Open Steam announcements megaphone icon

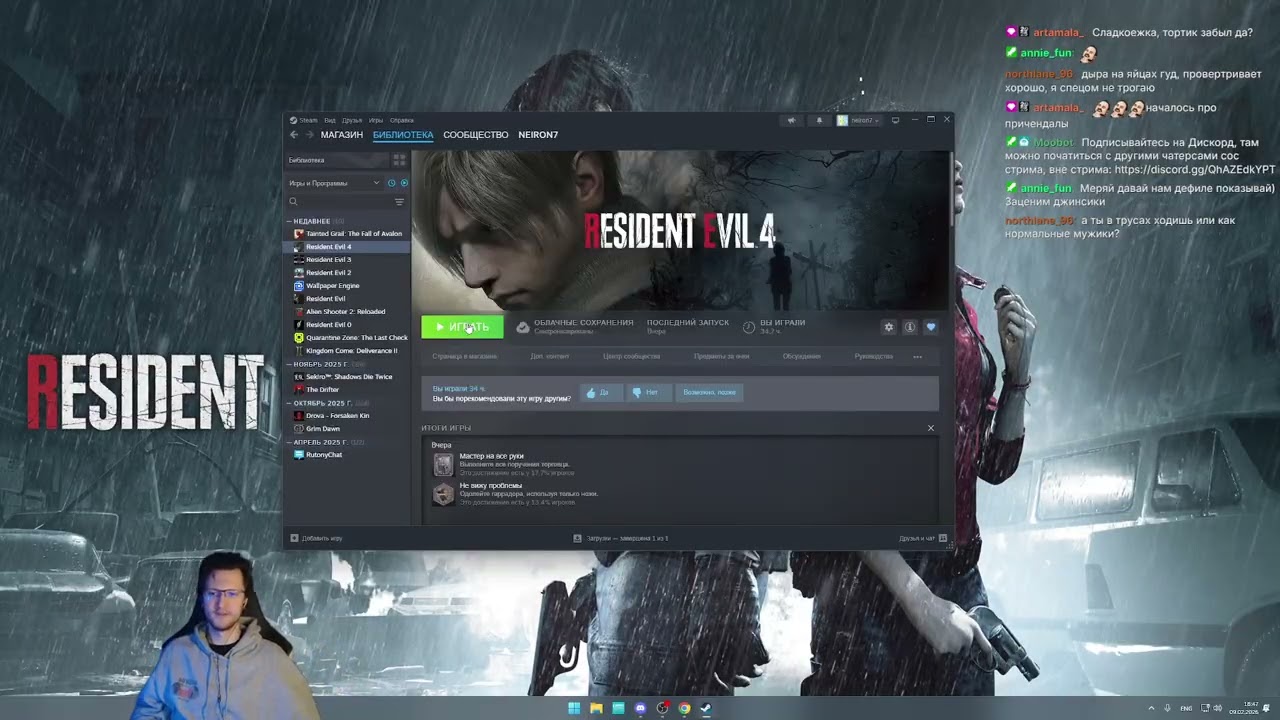[791, 120]
